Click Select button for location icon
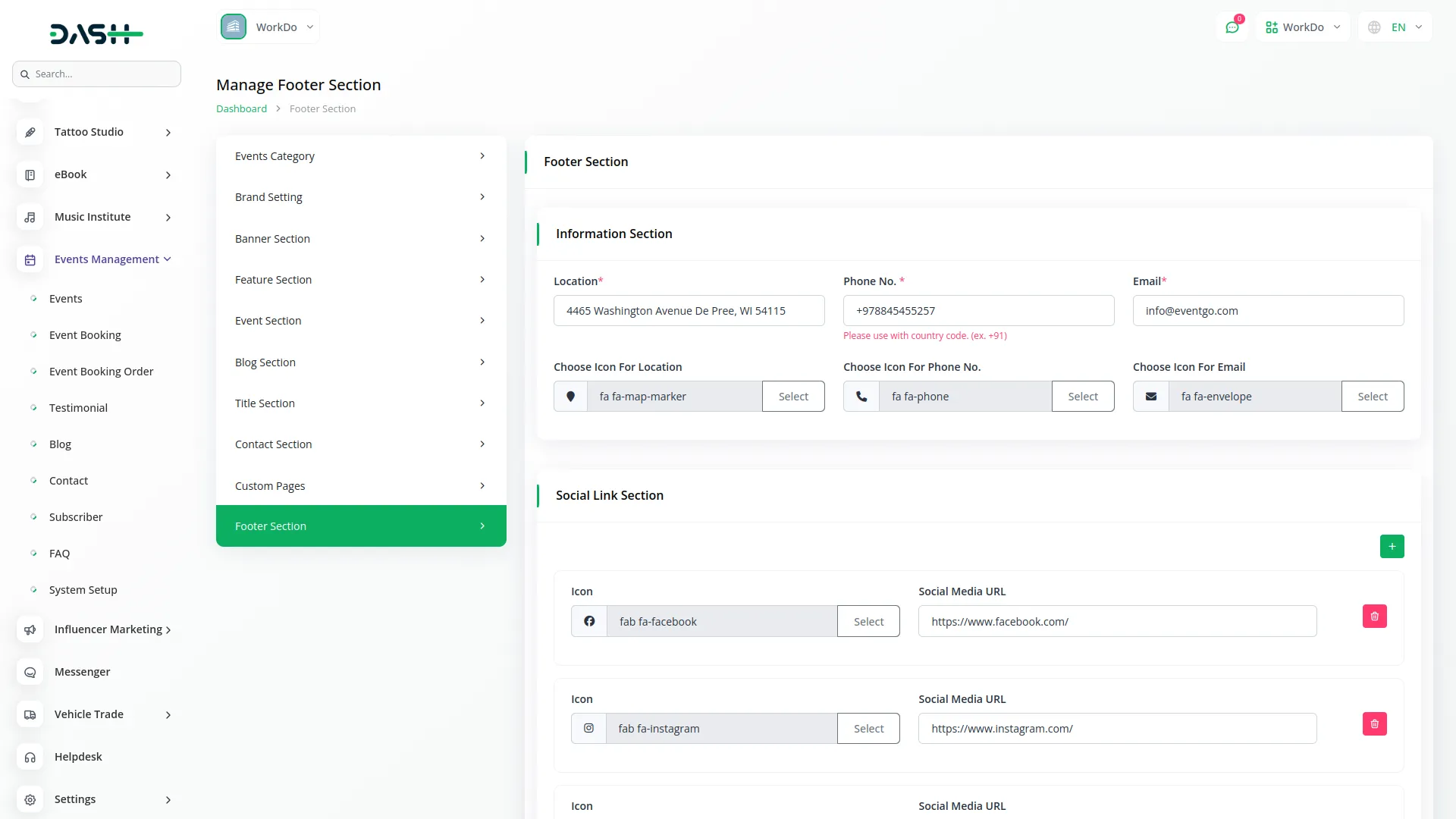 [x=793, y=397]
